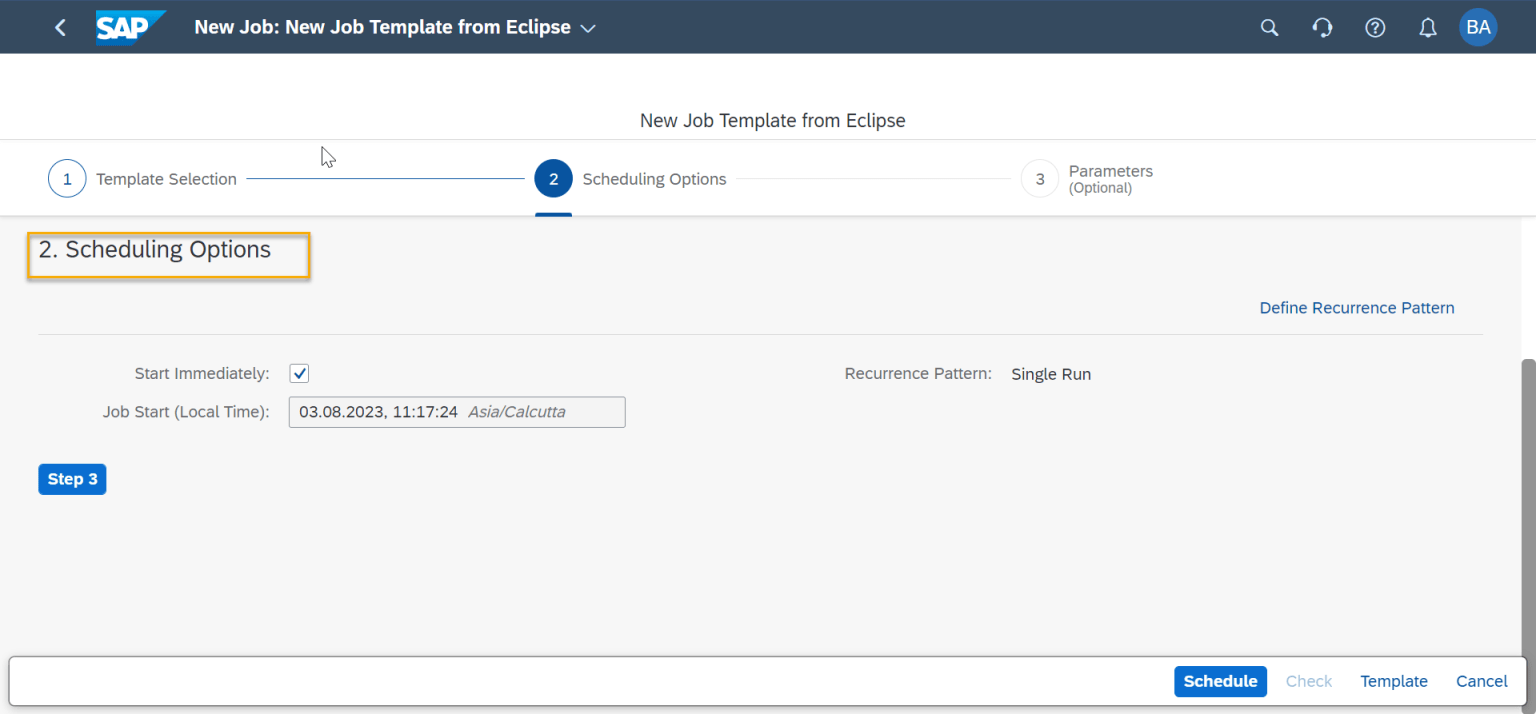The height and width of the screenshot is (714, 1536).
Task: Navigate back using the back arrow
Action: [x=60, y=27]
